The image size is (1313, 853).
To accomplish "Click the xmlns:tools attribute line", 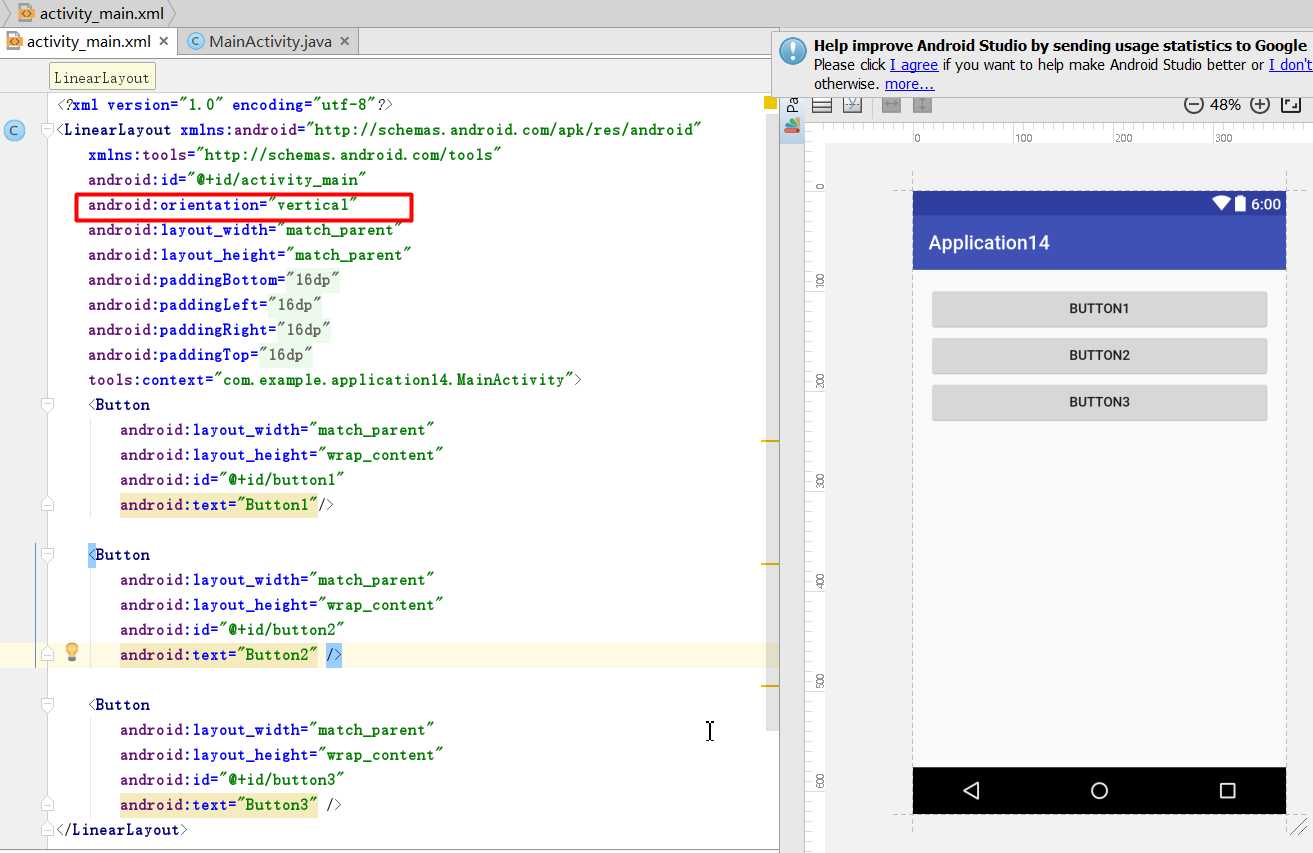I will pyautogui.click(x=294, y=155).
